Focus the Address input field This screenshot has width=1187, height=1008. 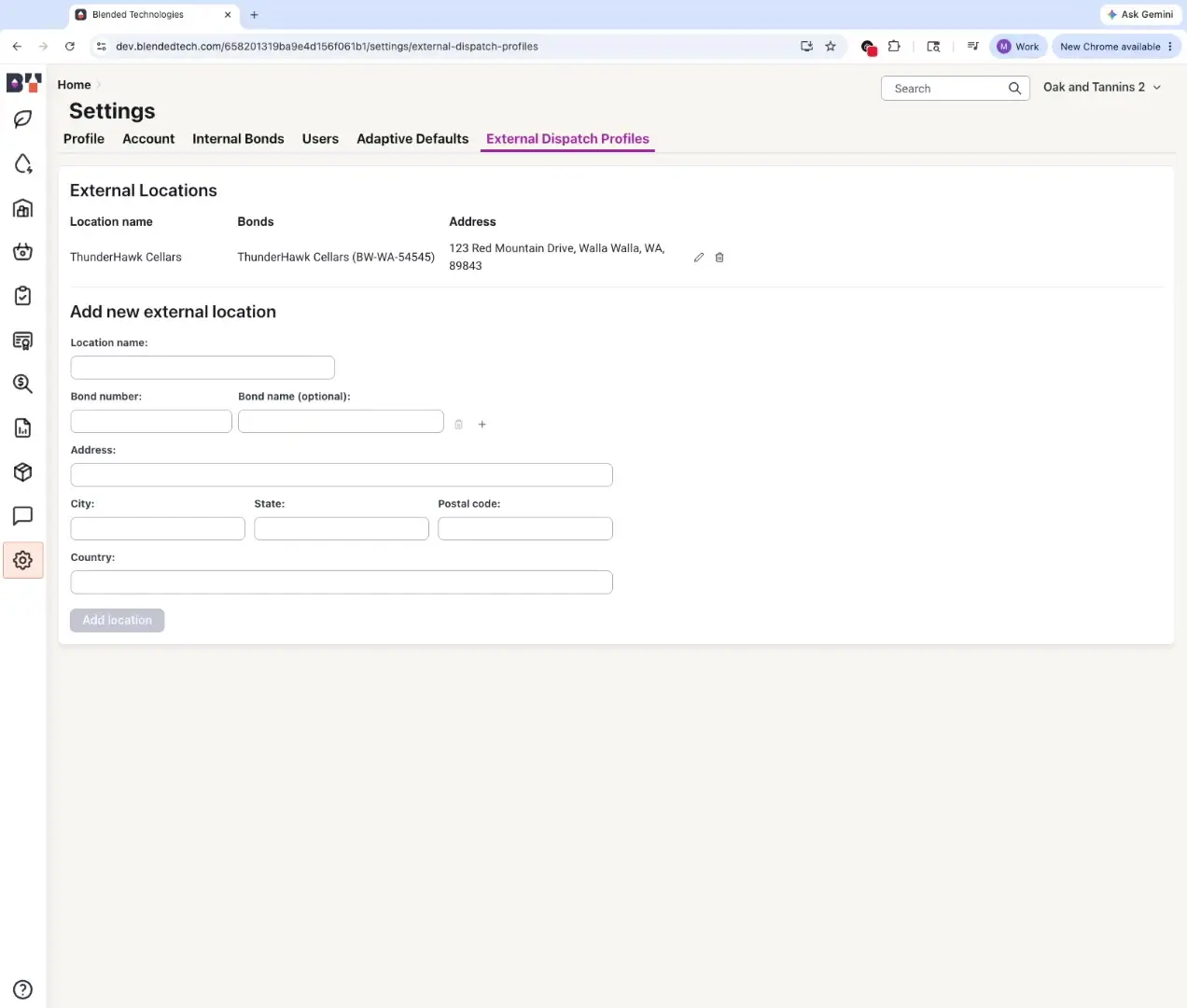click(x=342, y=475)
